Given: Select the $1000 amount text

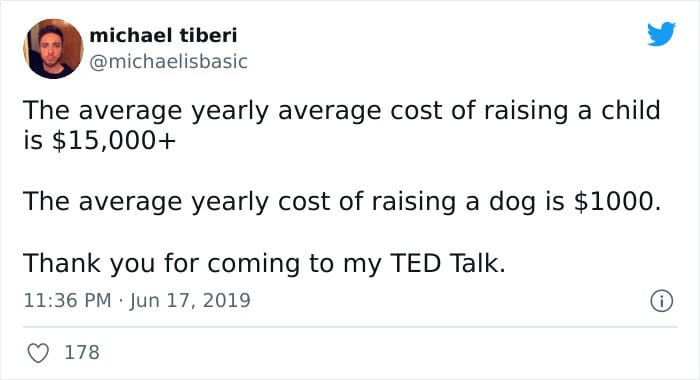Looking at the screenshot, I should (613, 201).
